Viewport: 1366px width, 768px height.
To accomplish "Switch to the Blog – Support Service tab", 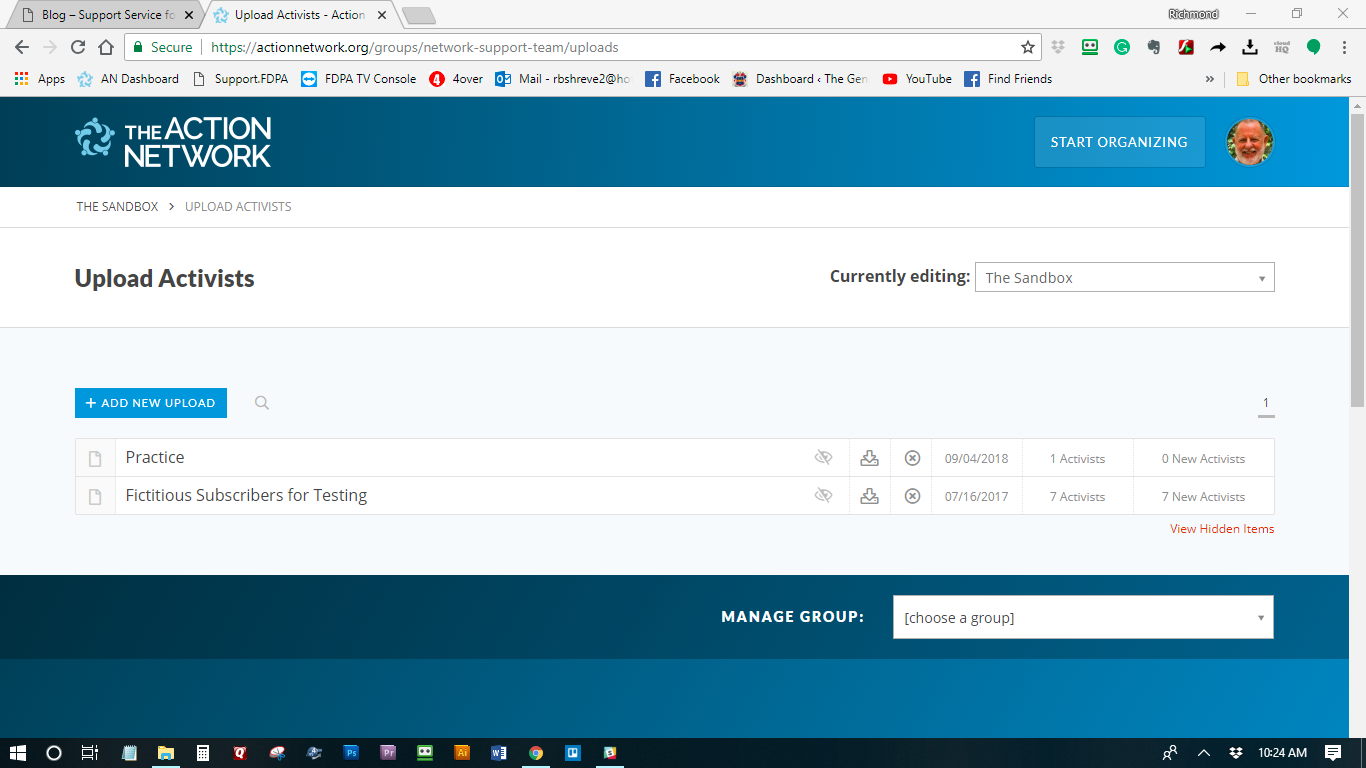I will tap(105, 15).
